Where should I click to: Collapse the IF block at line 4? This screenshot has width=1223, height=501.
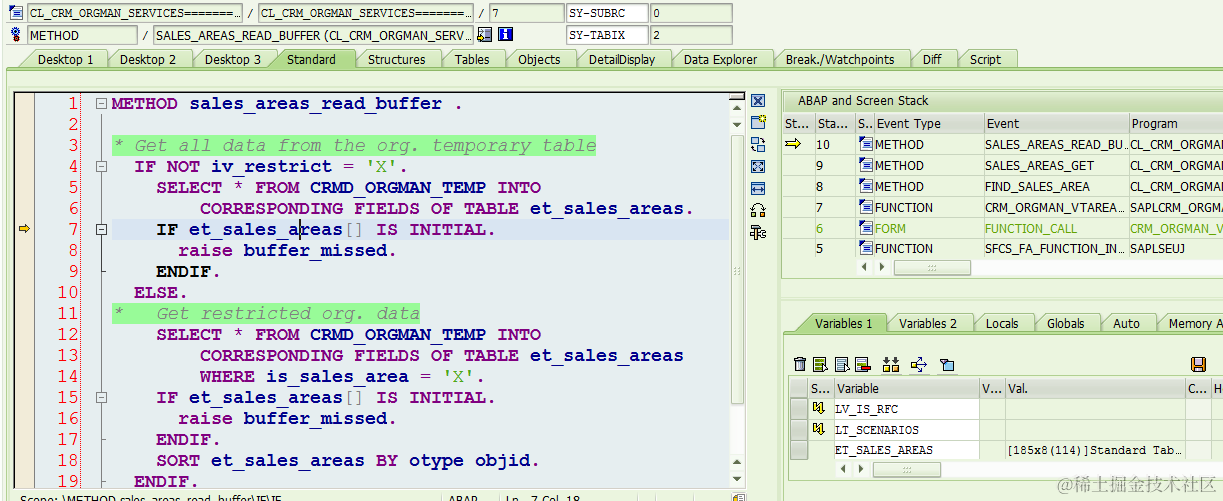click(101, 167)
